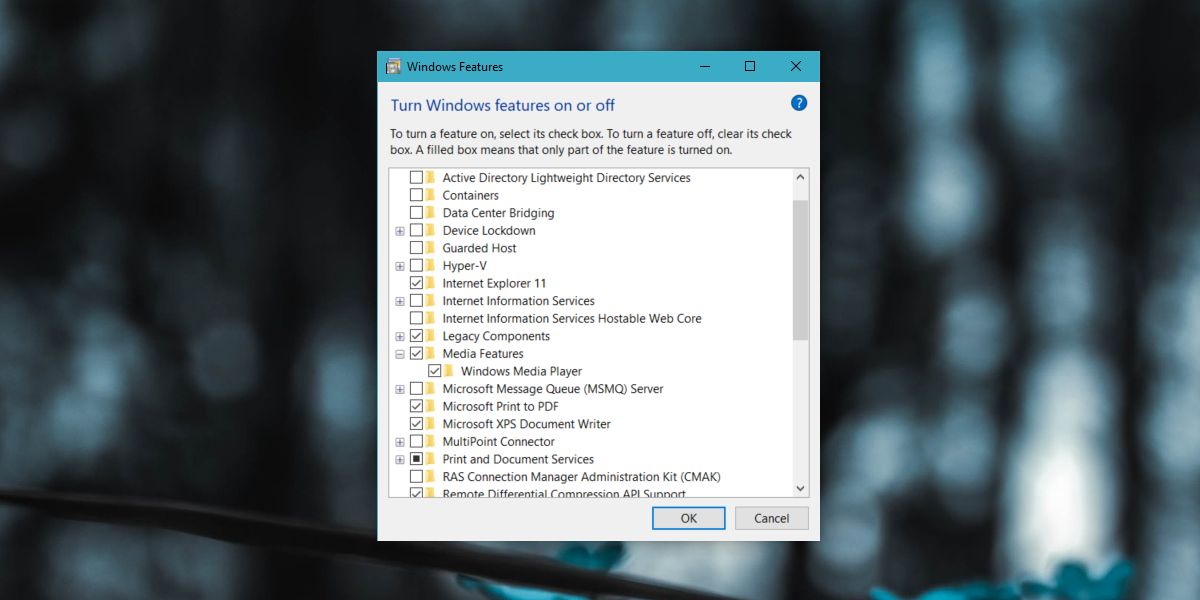Image resolution: width=1200 pixels, height=600 pixels.
Task: Click folder icon beside Hyper-V
Action: coord(432,266)
